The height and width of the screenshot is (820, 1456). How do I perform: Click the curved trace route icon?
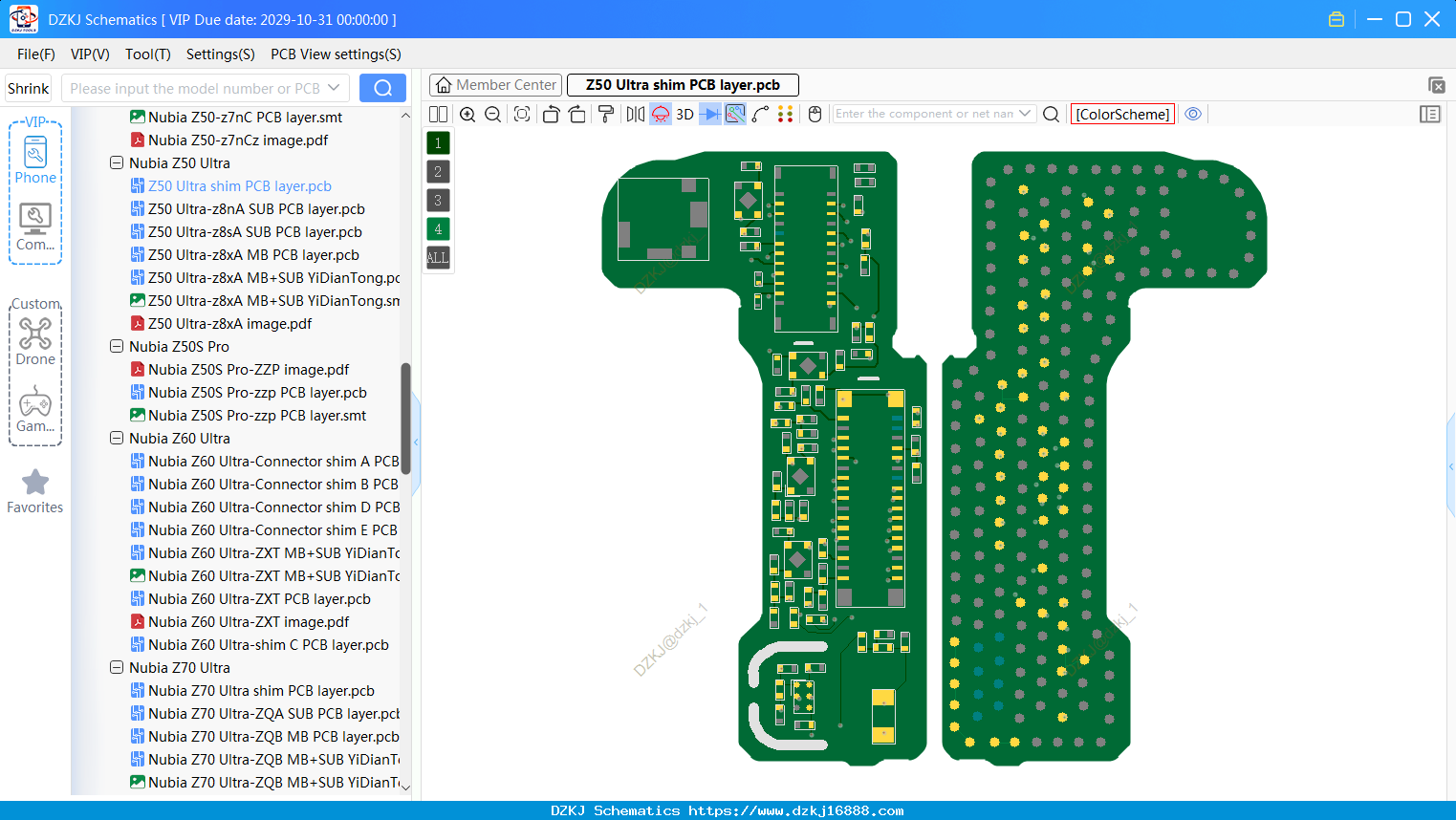(760, 115)
